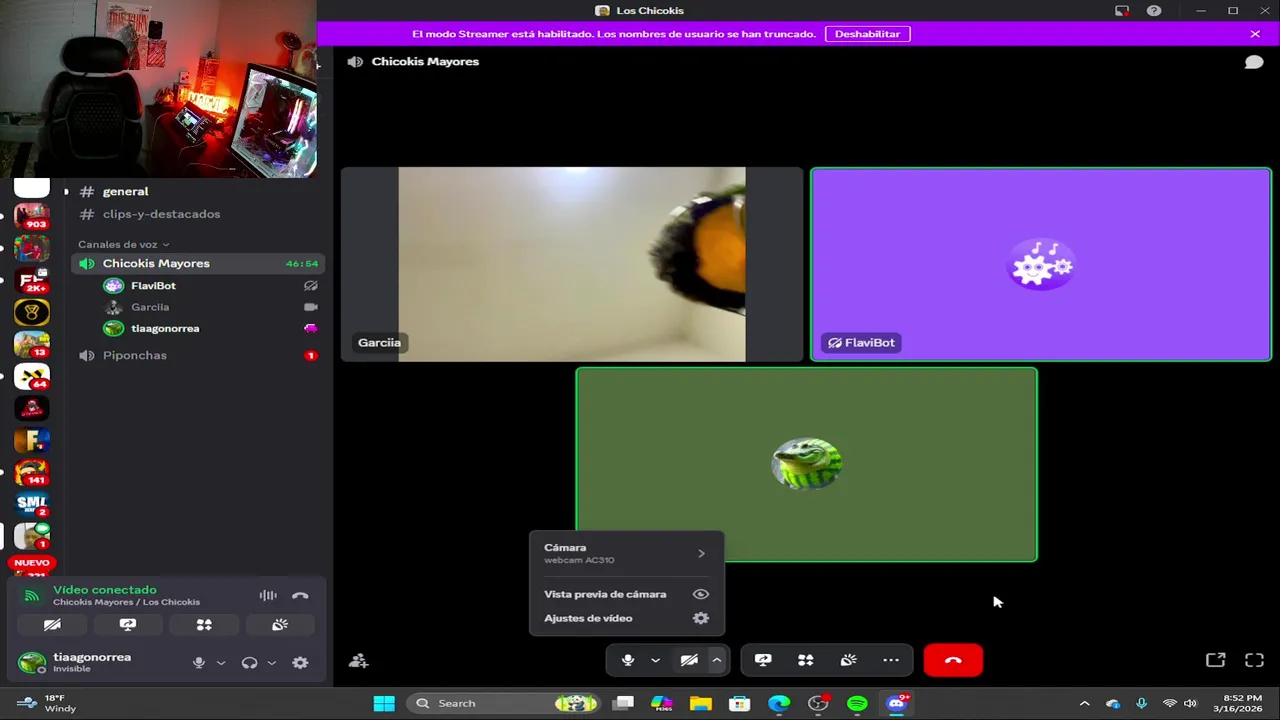This screenshot has width=1280, height=720.
Task: Click NUEVO unread mentions indicator
Action: [32, 563]
